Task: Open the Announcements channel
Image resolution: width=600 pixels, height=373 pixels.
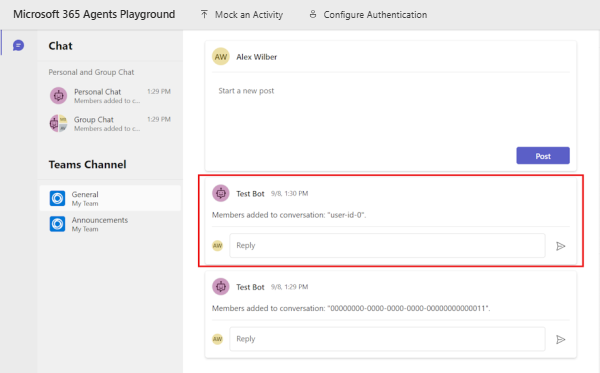Action: (111, 224)
